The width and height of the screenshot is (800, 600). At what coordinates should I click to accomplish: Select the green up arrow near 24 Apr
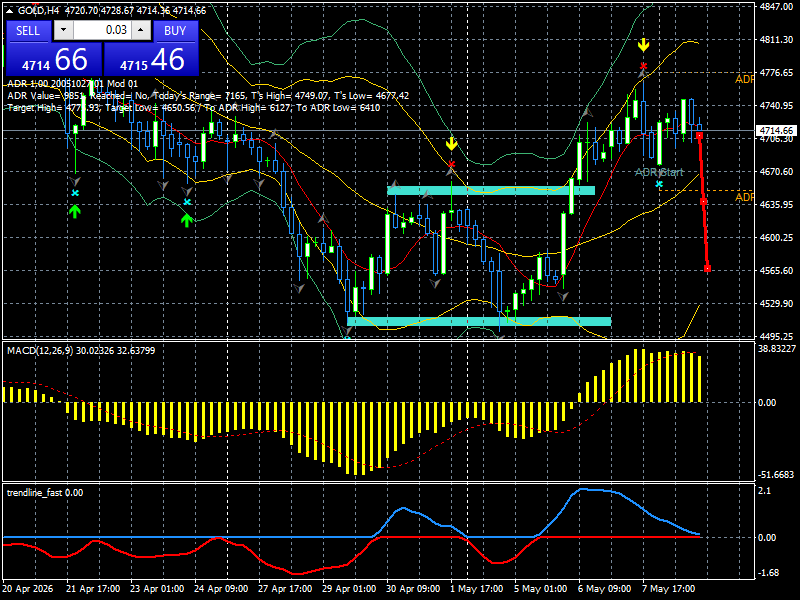(x=187, y=220)
